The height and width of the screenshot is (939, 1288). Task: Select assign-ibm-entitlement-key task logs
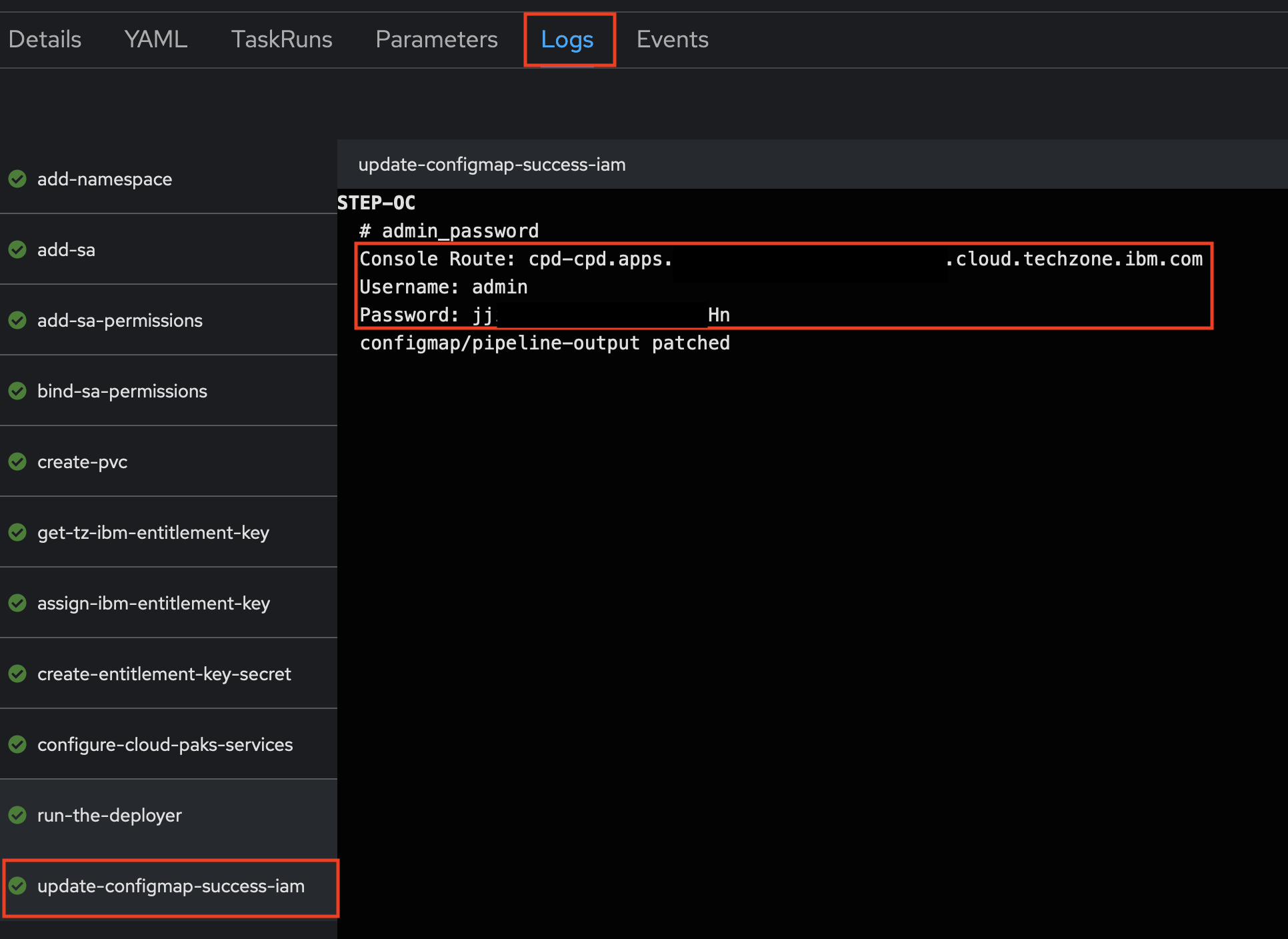tap(153, 603)
